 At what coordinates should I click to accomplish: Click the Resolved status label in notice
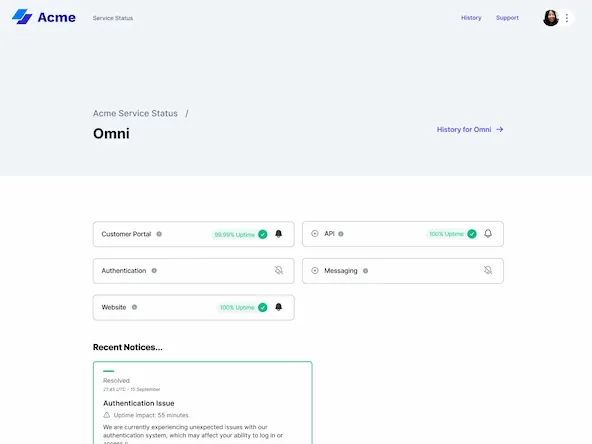pos(116,381)
